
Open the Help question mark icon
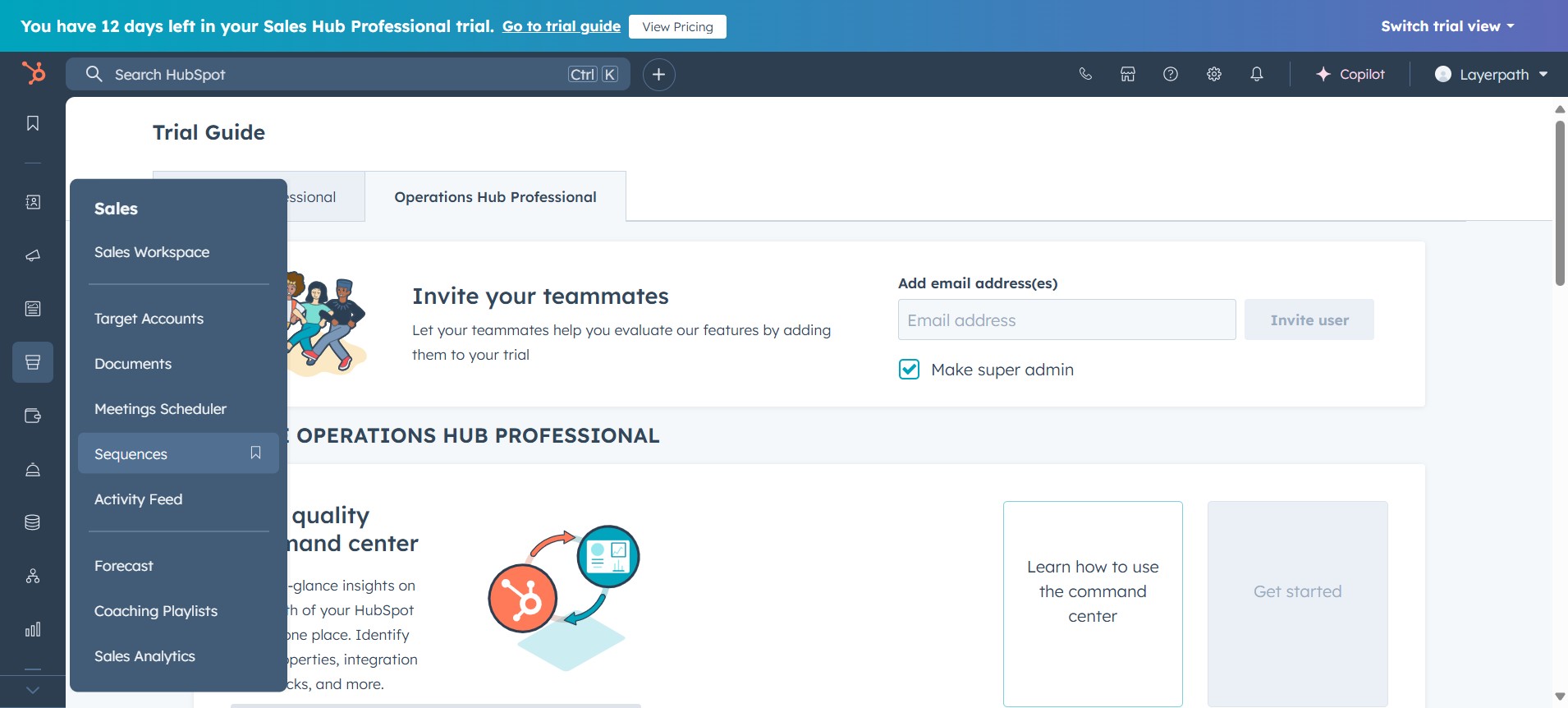(x=1171, y=74)
